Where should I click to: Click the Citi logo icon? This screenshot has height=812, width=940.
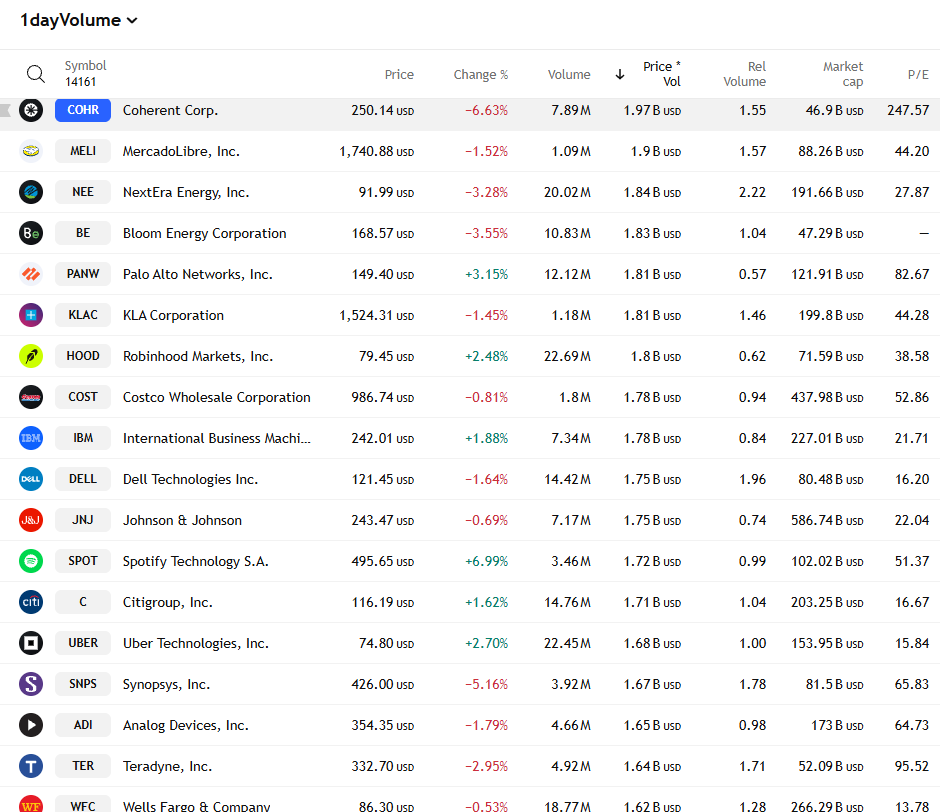click(x=31, y=602)
